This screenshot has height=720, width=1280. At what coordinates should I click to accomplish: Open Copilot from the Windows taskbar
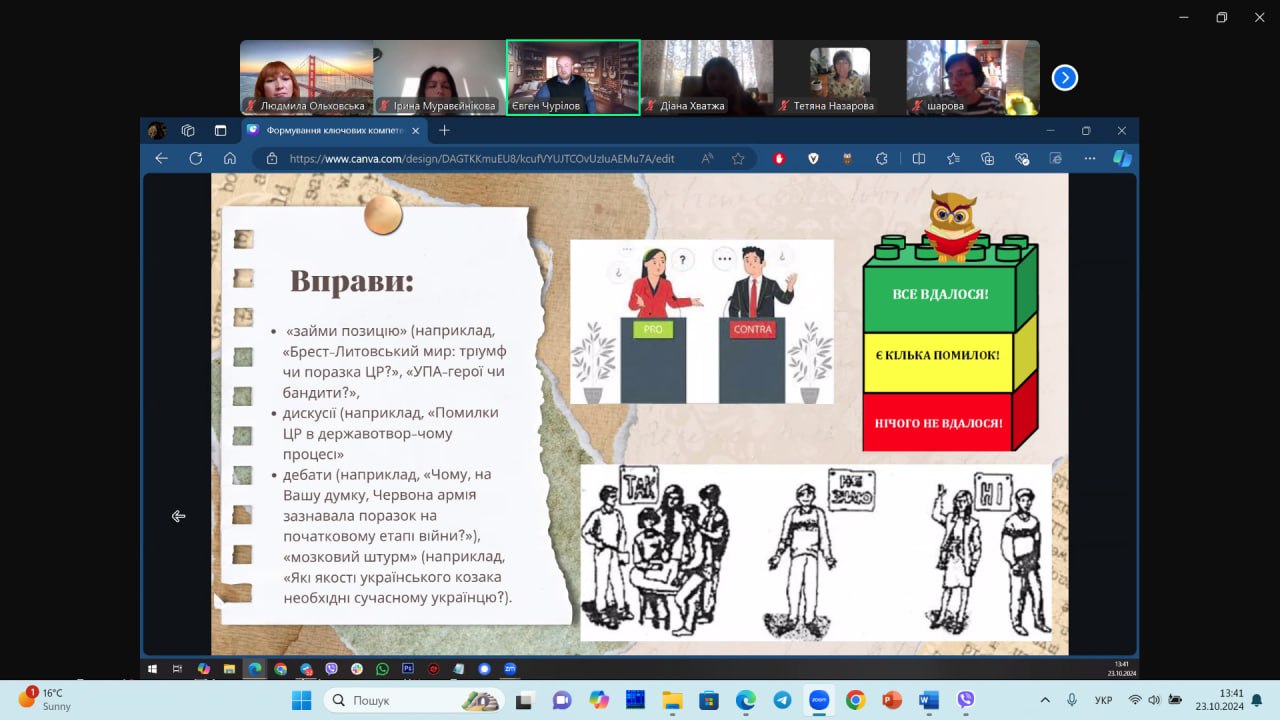(598, 700)
